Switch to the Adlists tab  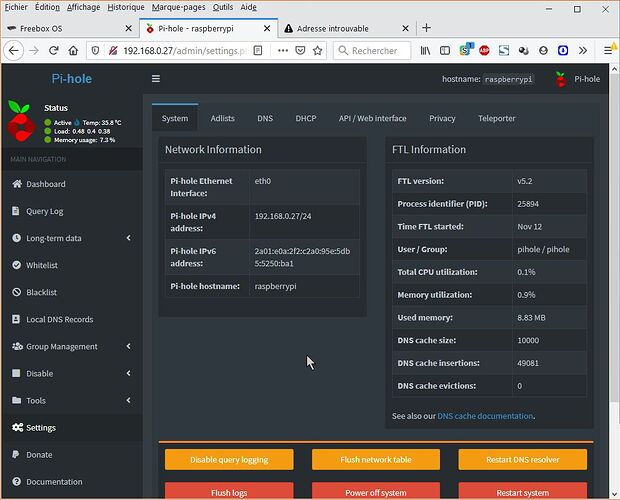[x=223, y=118]
